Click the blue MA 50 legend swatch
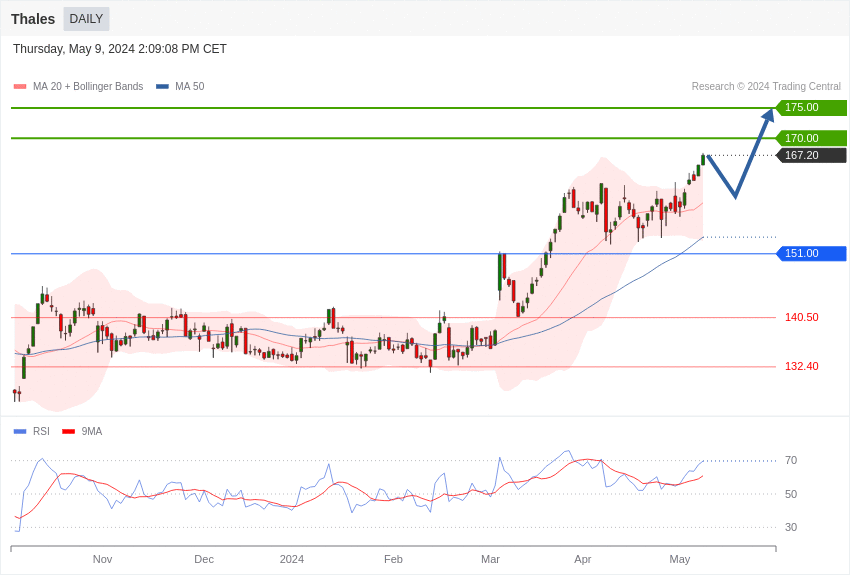The width and height of the screenshot is (850, 576). (162, 87)
